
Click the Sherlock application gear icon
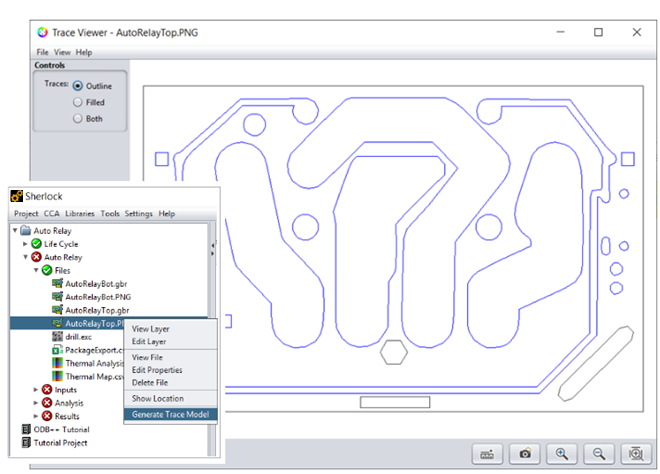(16, 196)
